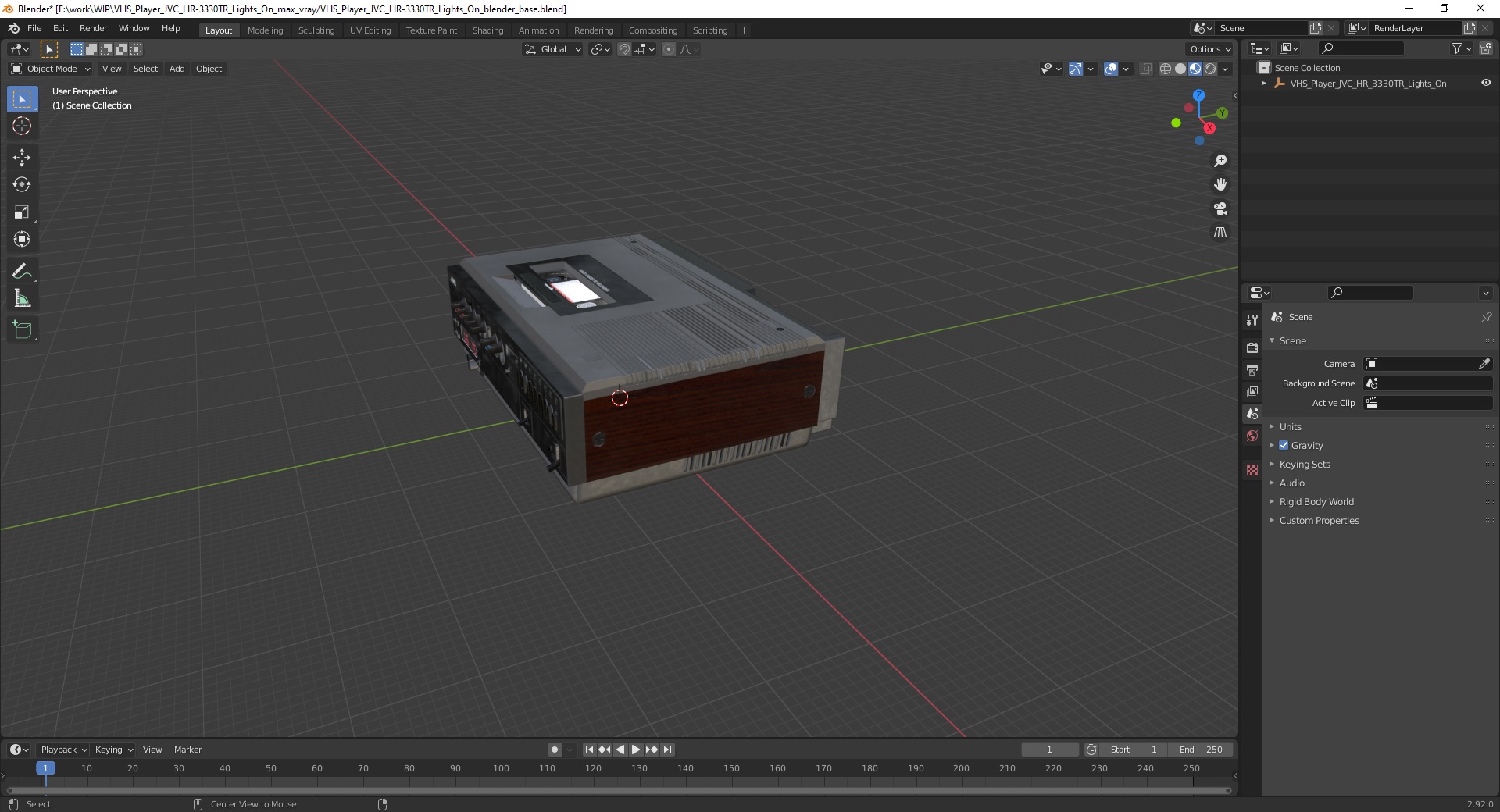Viewport: 1500px width, 812px height.
Task: Click the Blender logo menu icon
Action: 13,28
